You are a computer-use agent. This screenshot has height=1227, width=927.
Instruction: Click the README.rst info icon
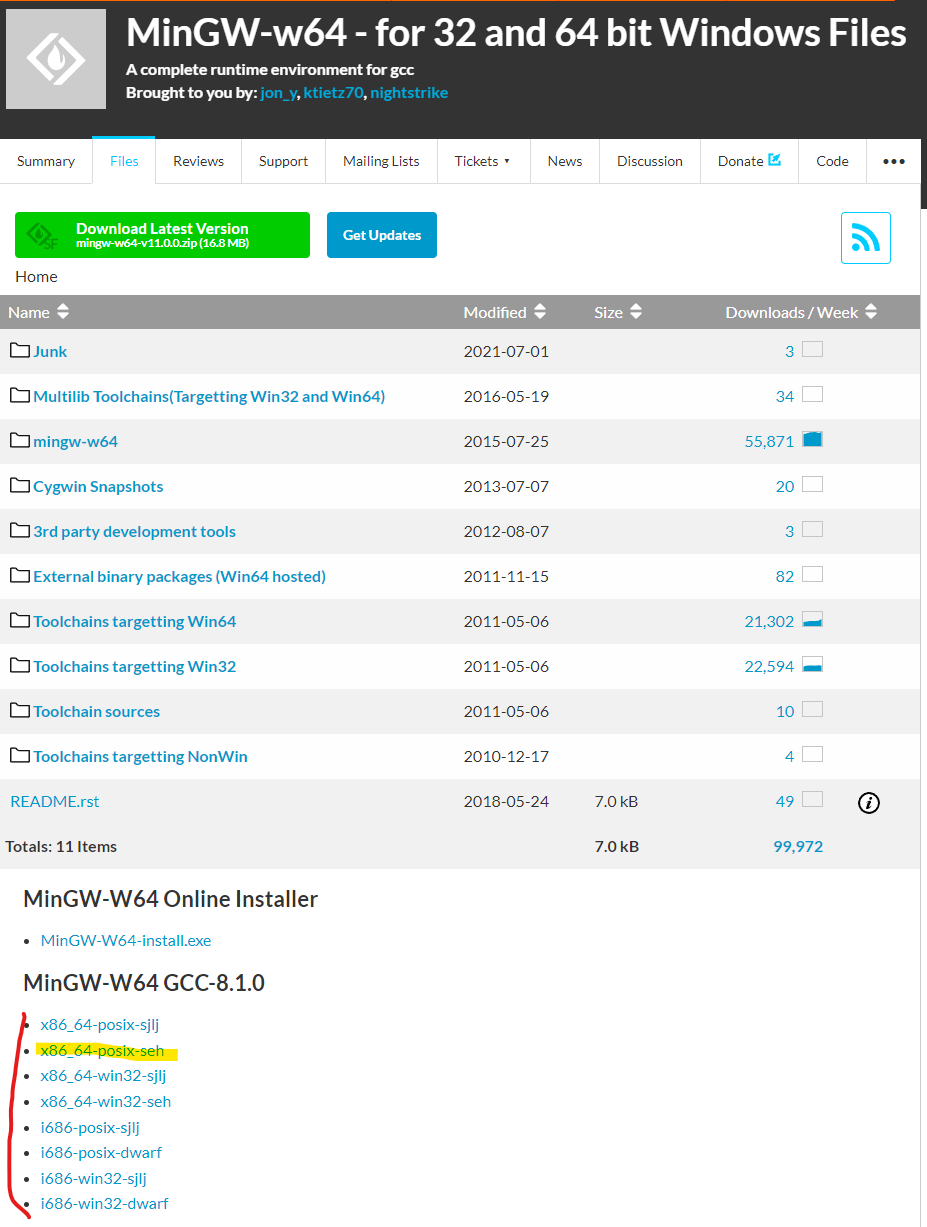(x=869, y=802)
